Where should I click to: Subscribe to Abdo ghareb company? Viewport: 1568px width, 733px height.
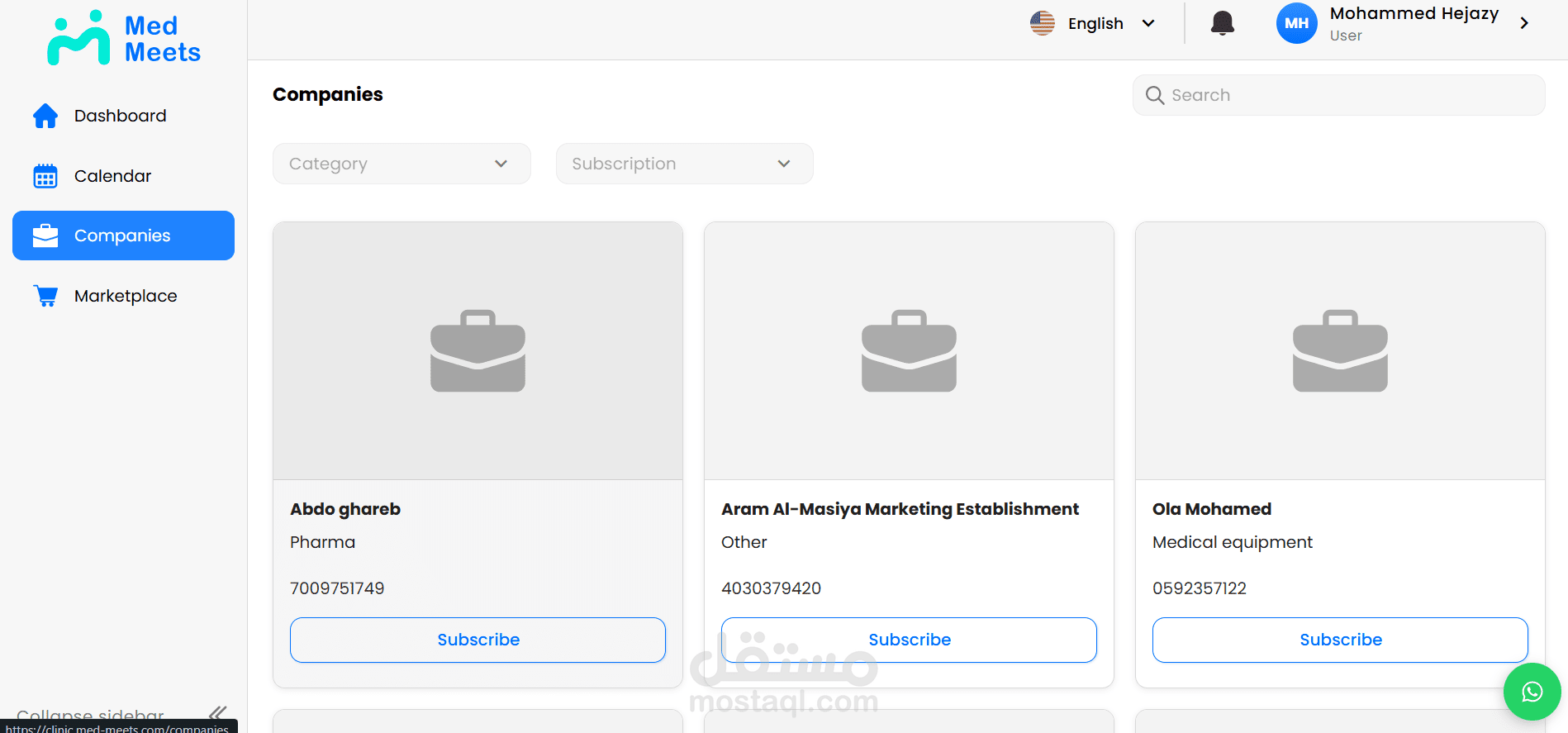478,640
